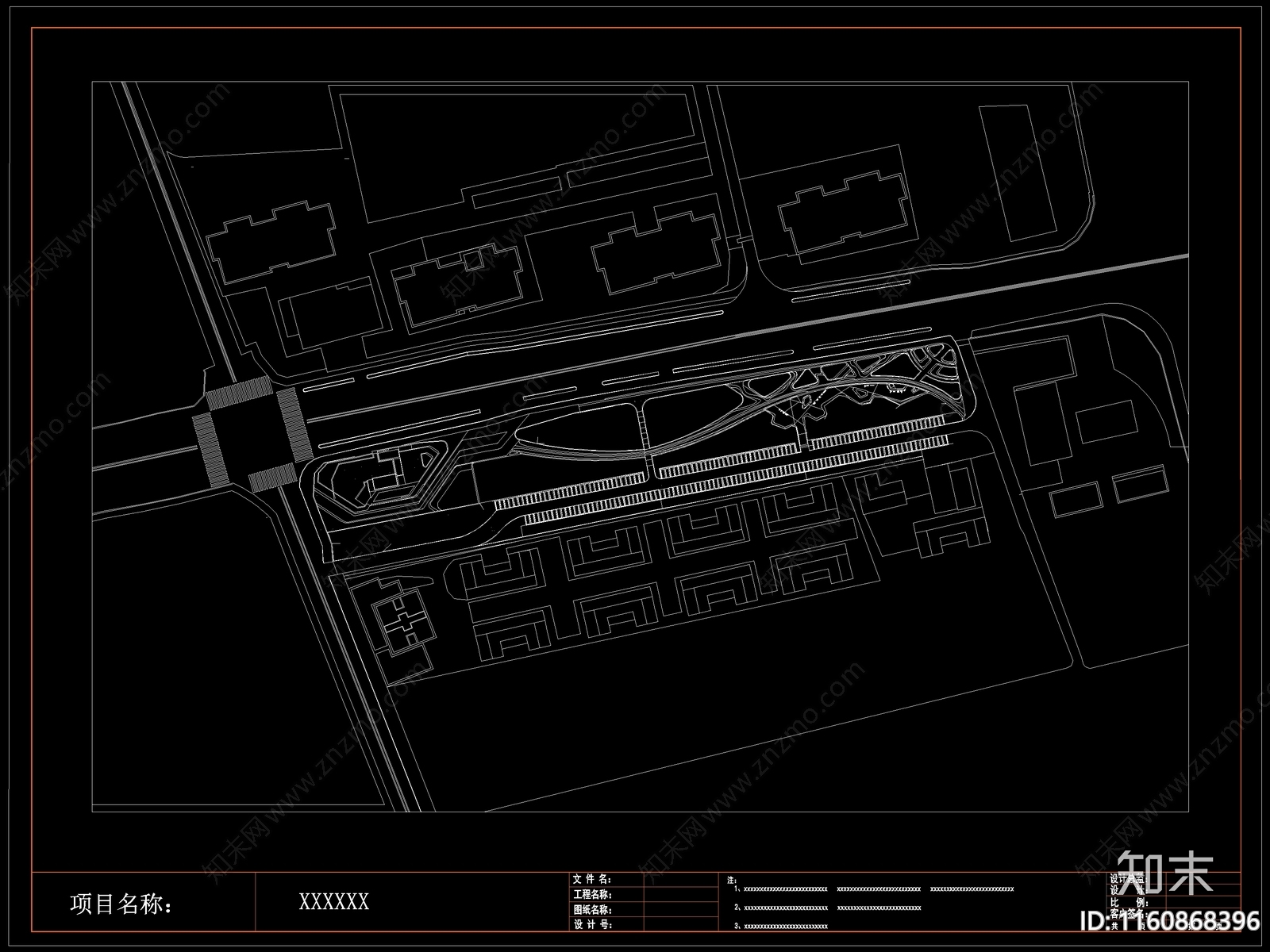
Task: Click the empty cell beside 文件名
Action: (681, 880)
